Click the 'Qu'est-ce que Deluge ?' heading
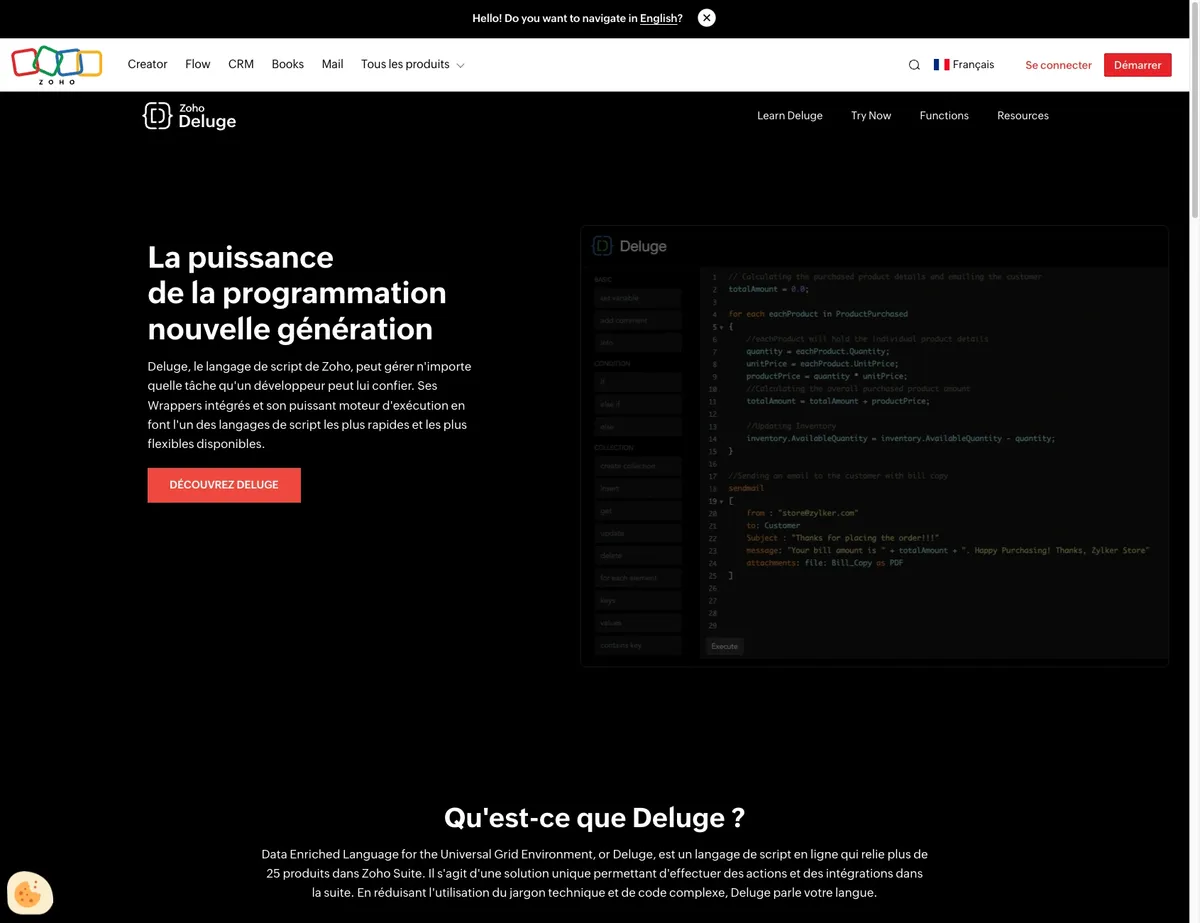 594,818
